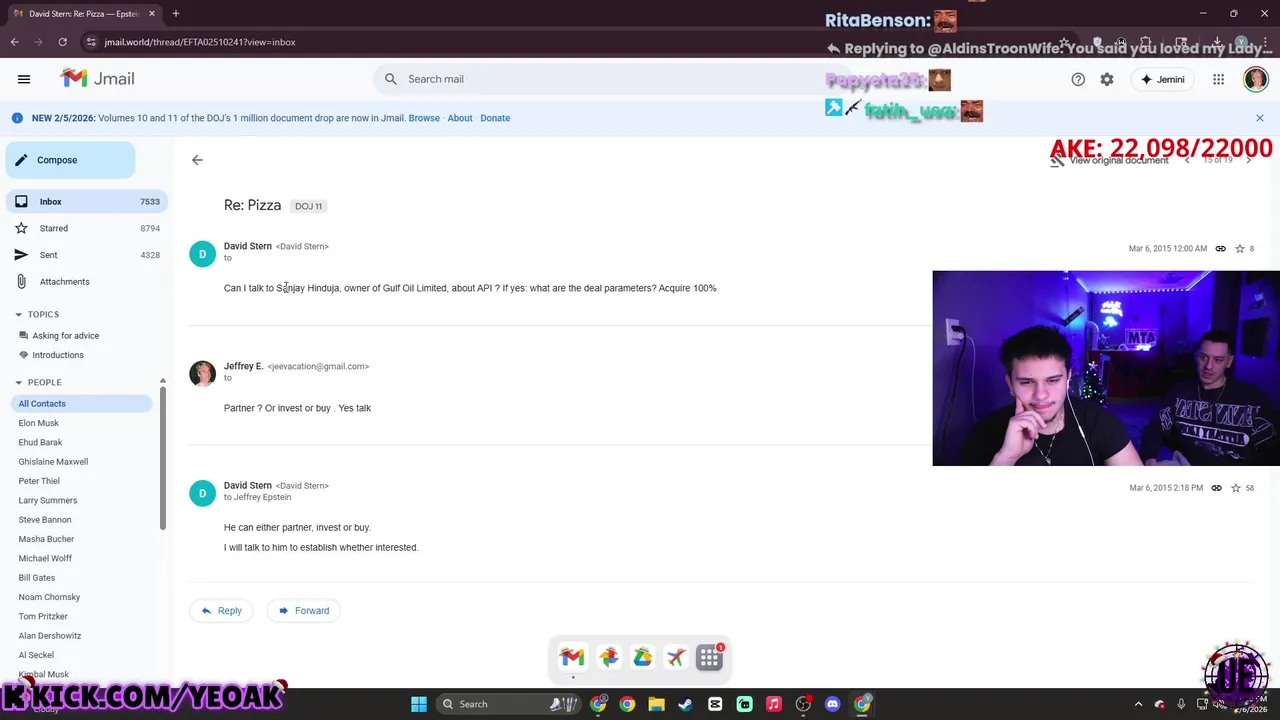This screenshot has width=1280, height=720.
Task: Select Michael Wolff contact
Action: coord(45,558)
